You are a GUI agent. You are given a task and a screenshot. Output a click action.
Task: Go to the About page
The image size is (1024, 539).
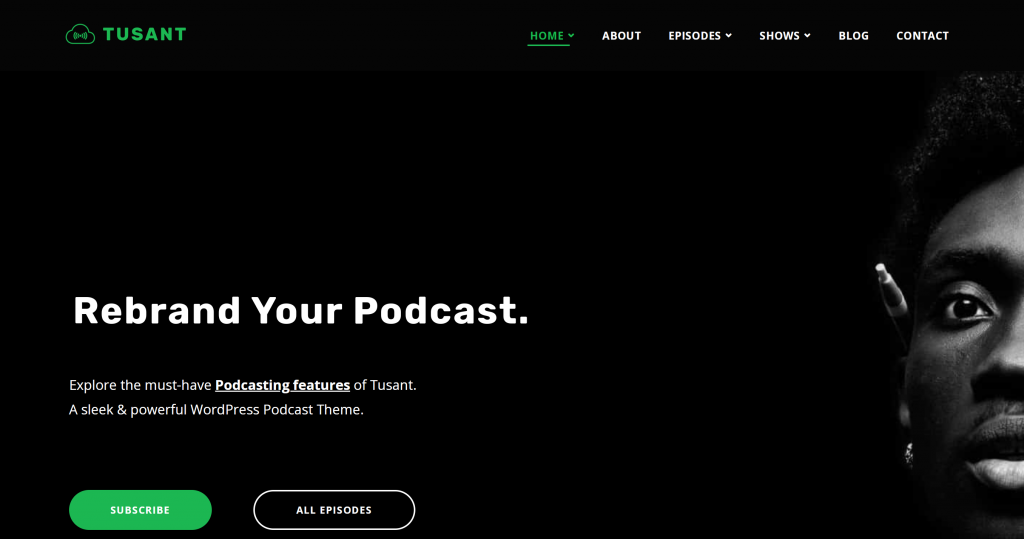coord(621,36)
